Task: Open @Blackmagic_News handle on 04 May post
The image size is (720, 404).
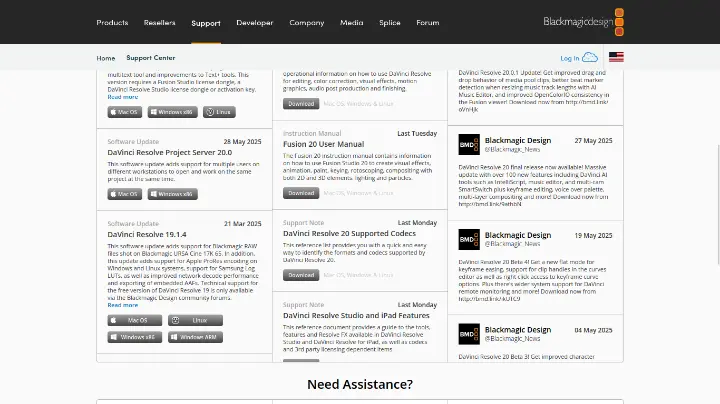Action: (512, 339)
